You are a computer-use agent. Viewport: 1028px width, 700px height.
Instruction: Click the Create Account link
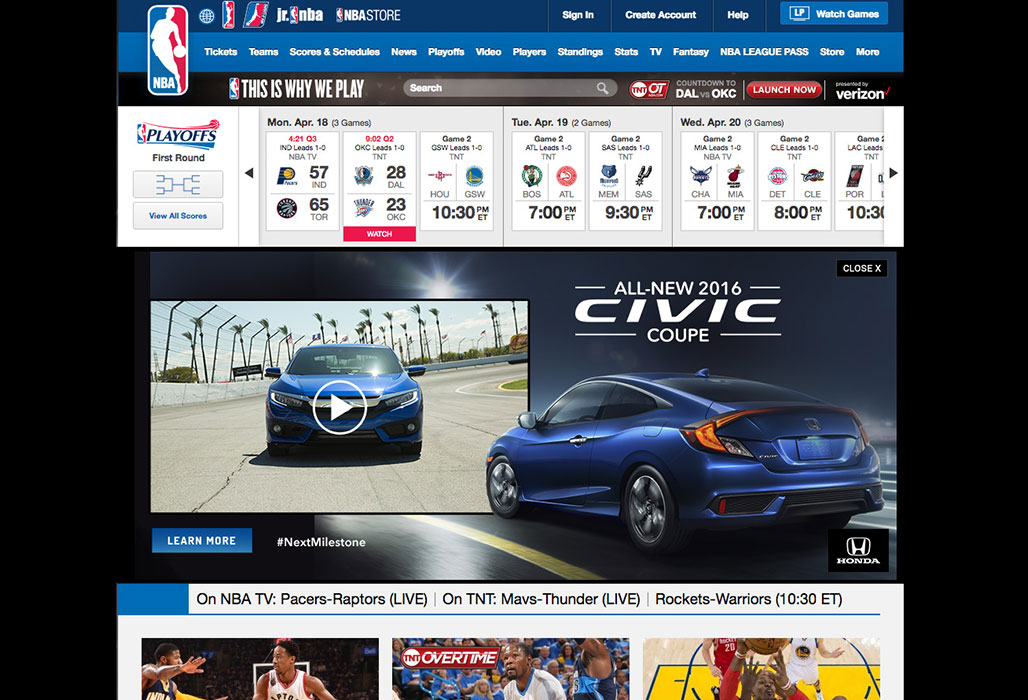(660, 15)
